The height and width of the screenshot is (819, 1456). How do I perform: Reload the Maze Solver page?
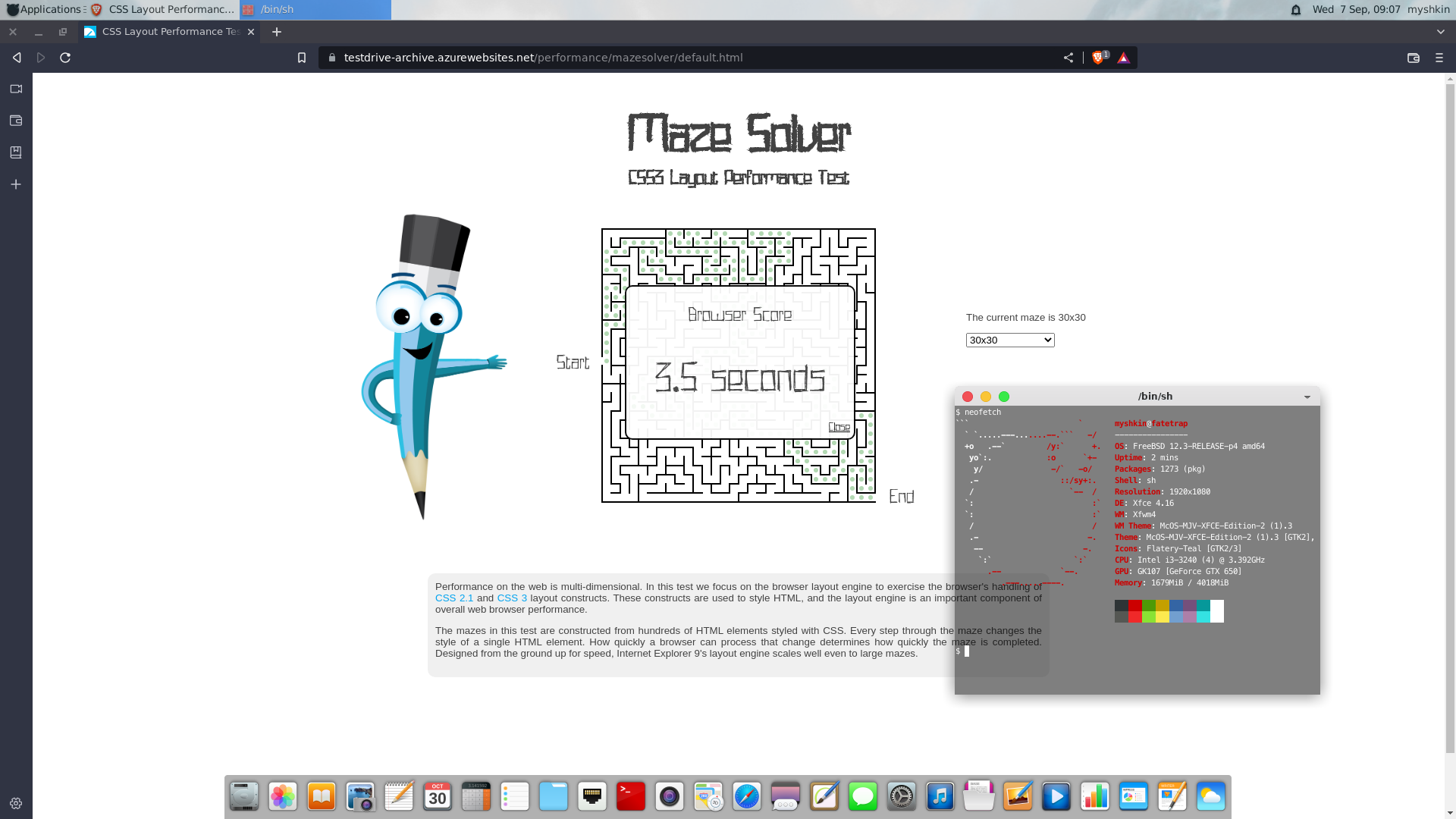(65, 58)
